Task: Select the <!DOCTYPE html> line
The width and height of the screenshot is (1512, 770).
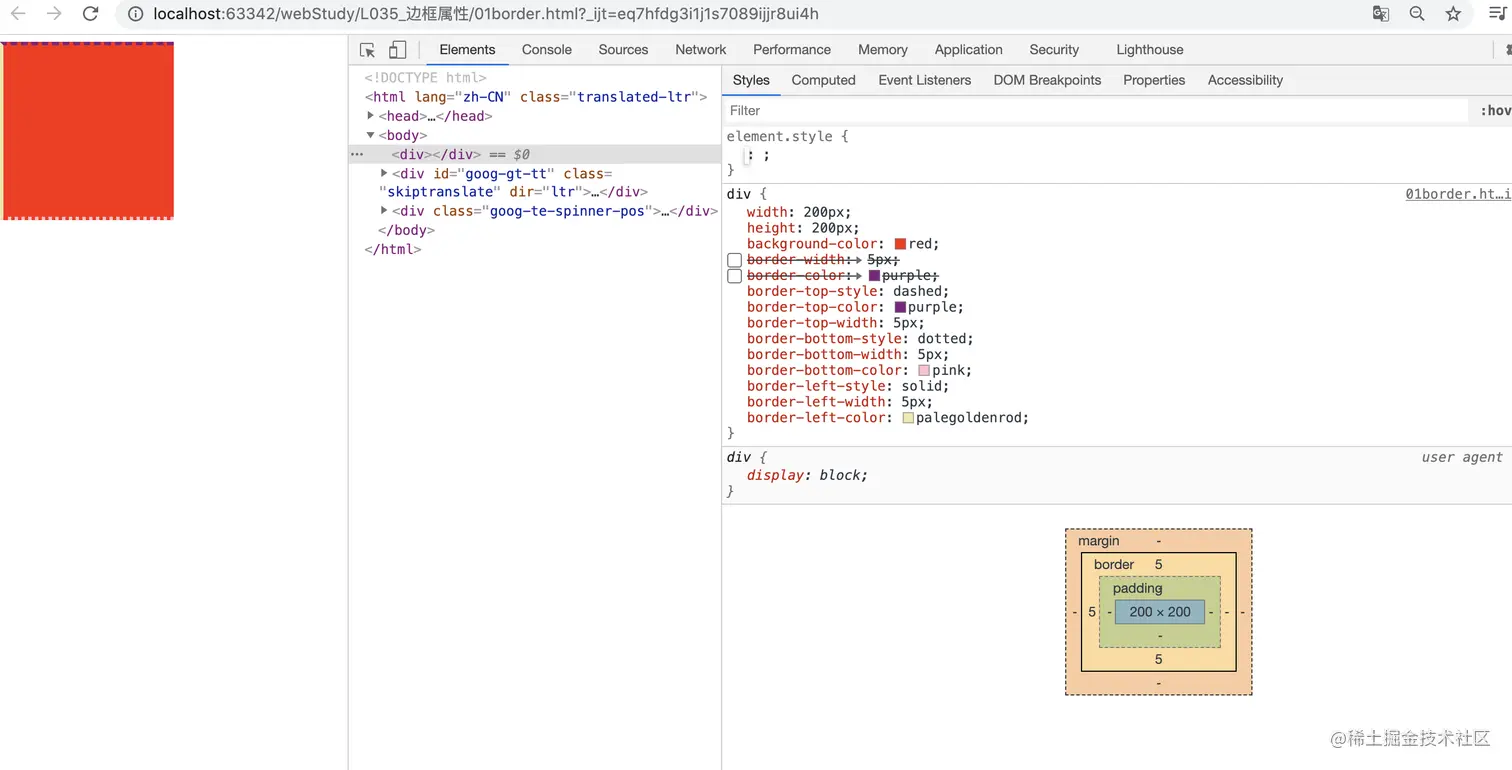Action: point(426,78)
